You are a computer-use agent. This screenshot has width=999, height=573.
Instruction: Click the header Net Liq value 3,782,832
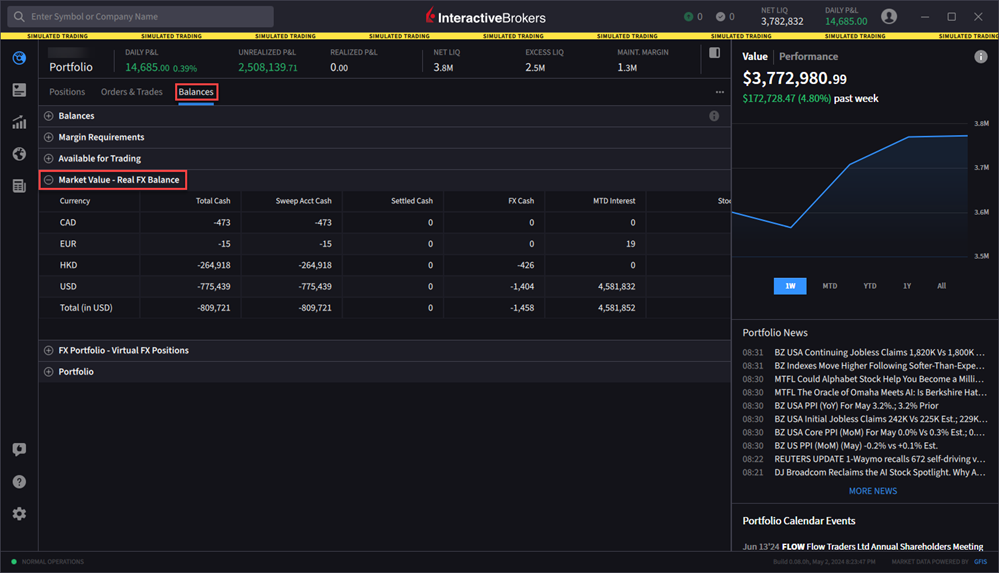pyautogui.click(x=782, y=21)
